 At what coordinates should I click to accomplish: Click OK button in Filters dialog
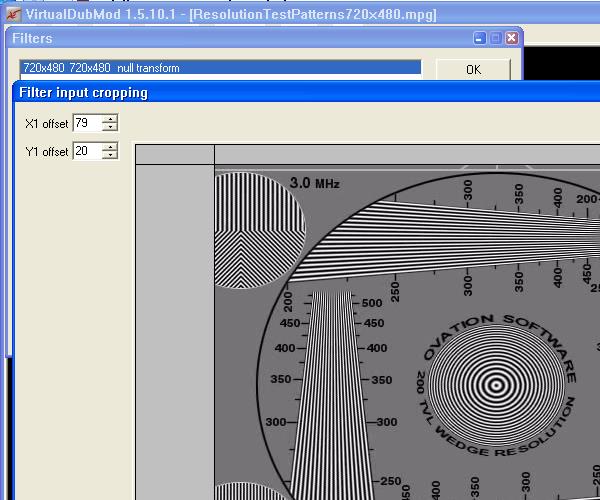473,69
